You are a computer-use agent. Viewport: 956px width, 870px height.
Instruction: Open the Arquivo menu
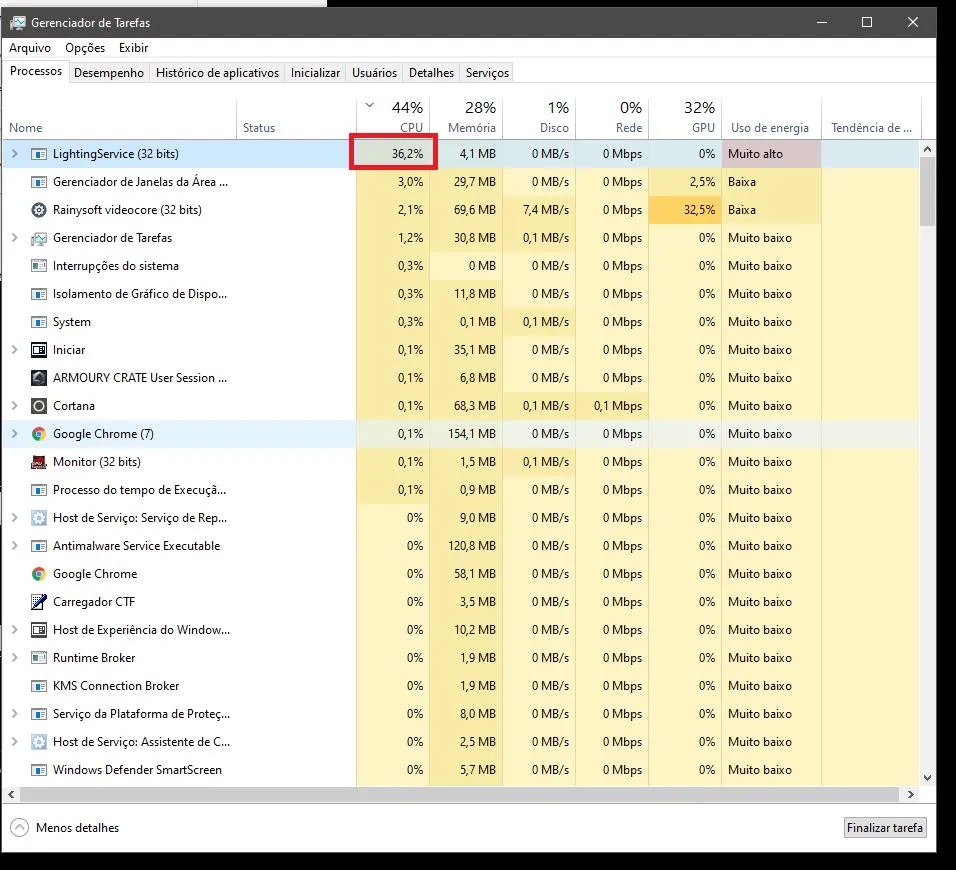pyautogui.click(x=30, y=48)
